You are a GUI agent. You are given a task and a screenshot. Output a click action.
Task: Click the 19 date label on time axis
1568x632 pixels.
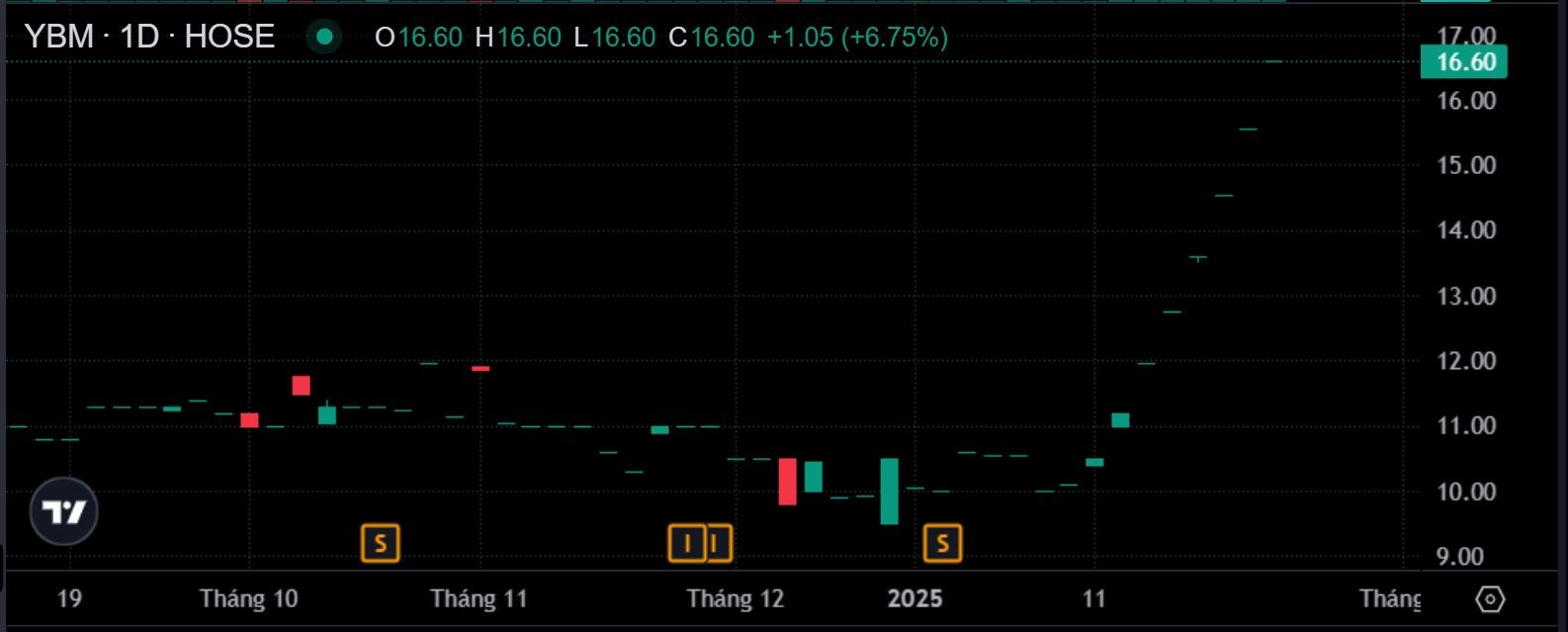pyautogui.click(x=69, y=598)
